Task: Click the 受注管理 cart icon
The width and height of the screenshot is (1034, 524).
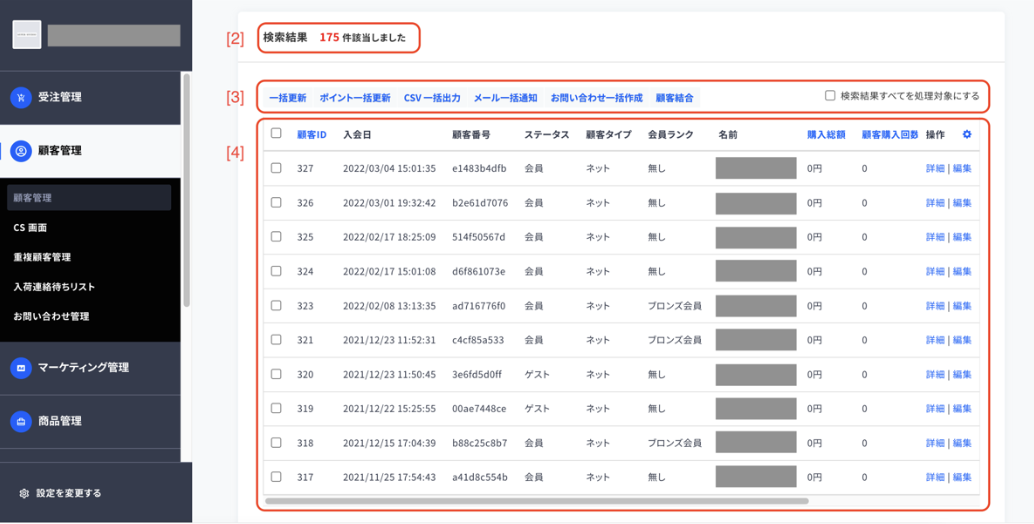Action: click(21, 98)
